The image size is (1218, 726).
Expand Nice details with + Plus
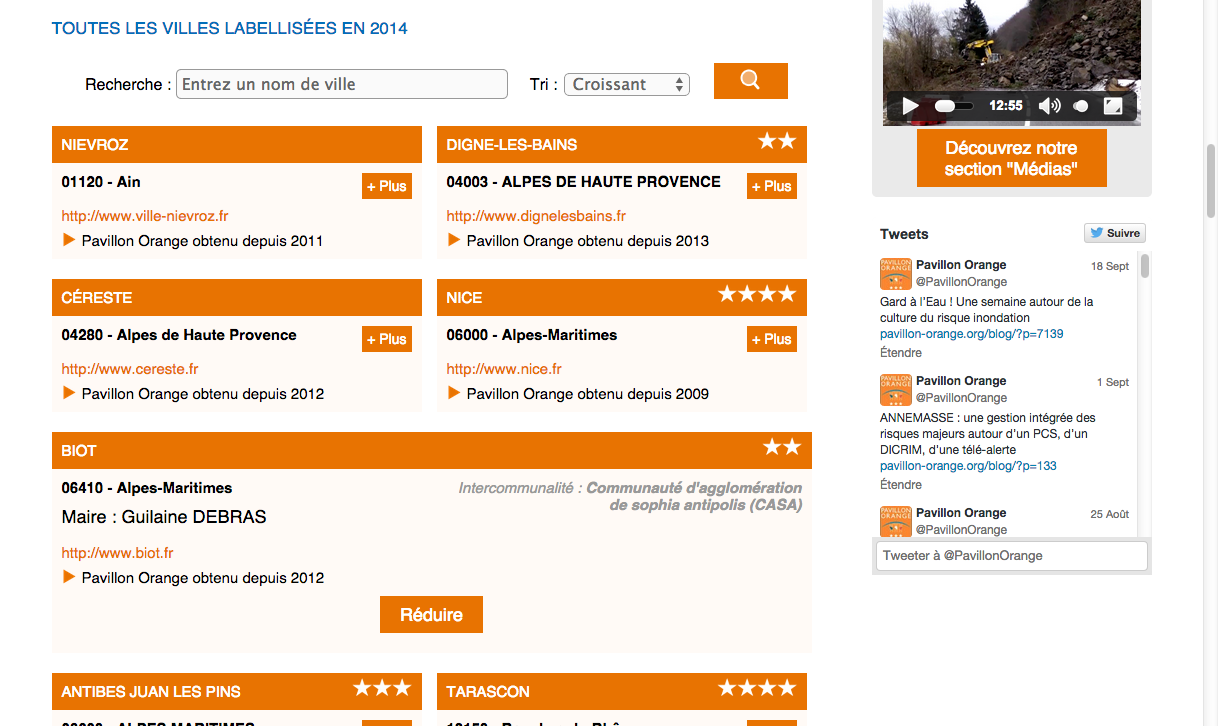772,339
